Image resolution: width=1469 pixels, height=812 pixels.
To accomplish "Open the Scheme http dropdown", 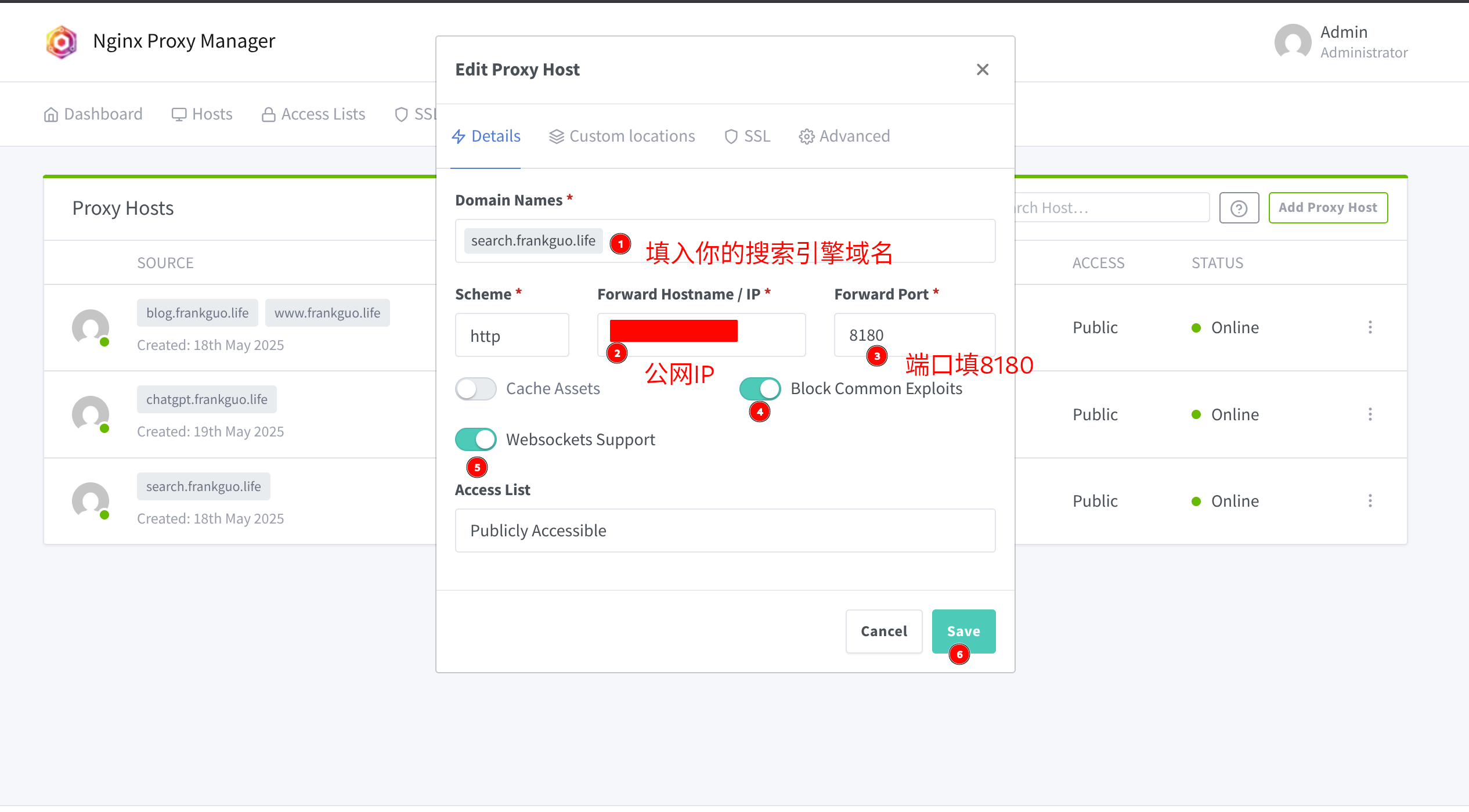I will pyautogui.click(x=511, y=335).
